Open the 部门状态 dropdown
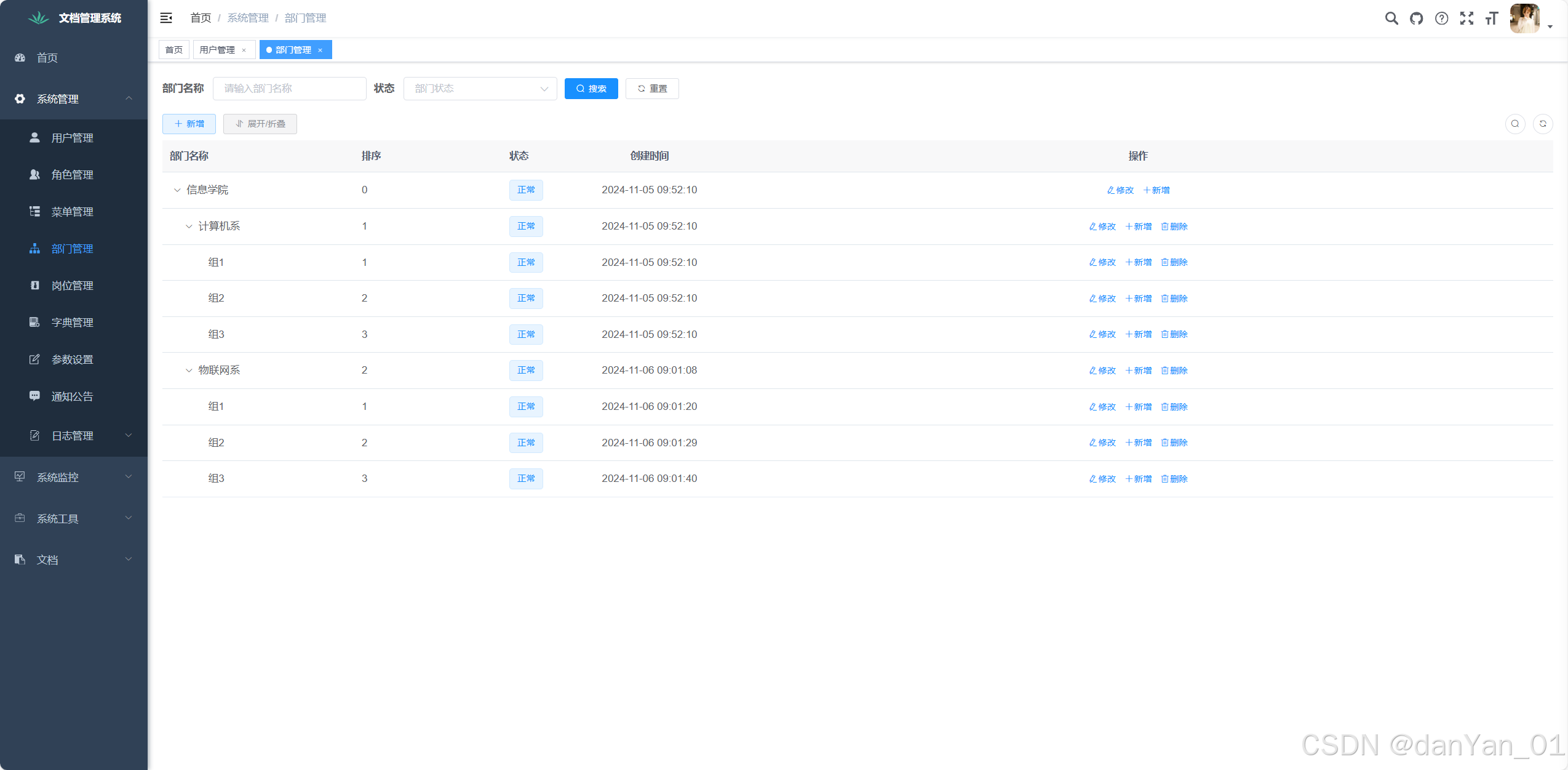The width and height of the screenshot is (1568, 770). coord(480,89)
